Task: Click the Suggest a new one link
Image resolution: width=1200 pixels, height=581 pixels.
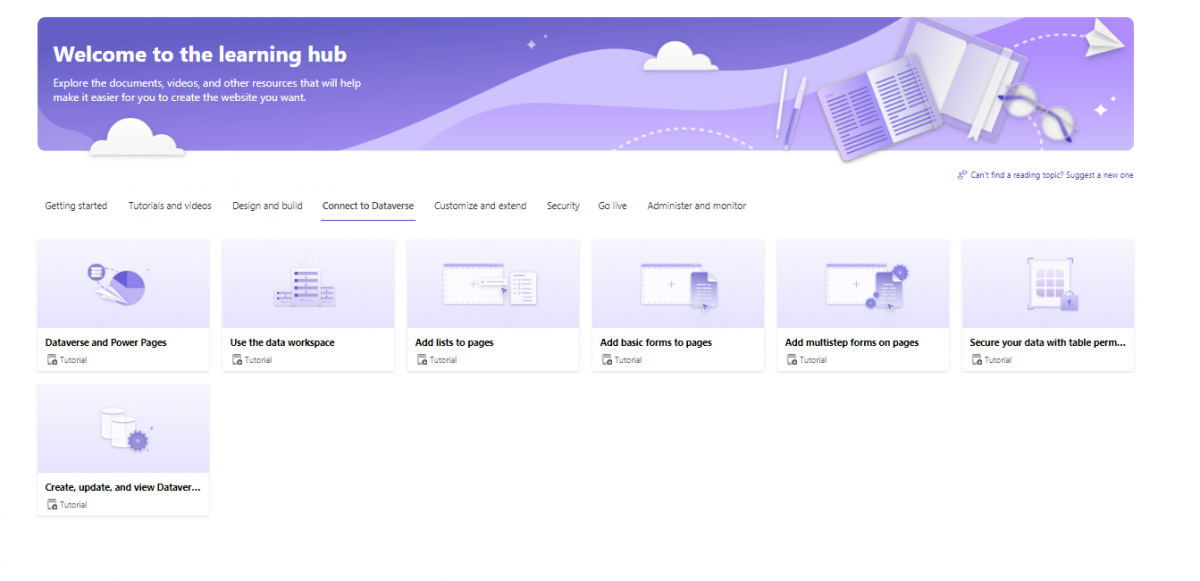Action: point(1100,174)
